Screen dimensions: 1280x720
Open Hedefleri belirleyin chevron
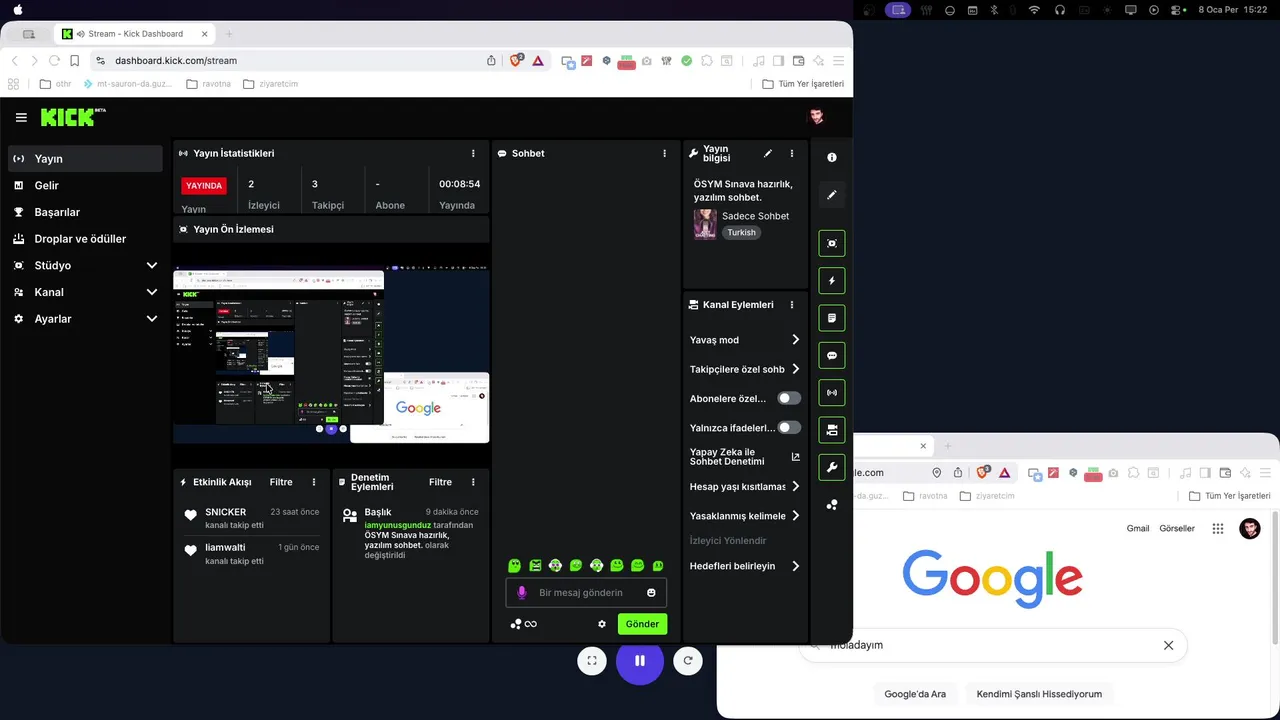pos(796,566)
